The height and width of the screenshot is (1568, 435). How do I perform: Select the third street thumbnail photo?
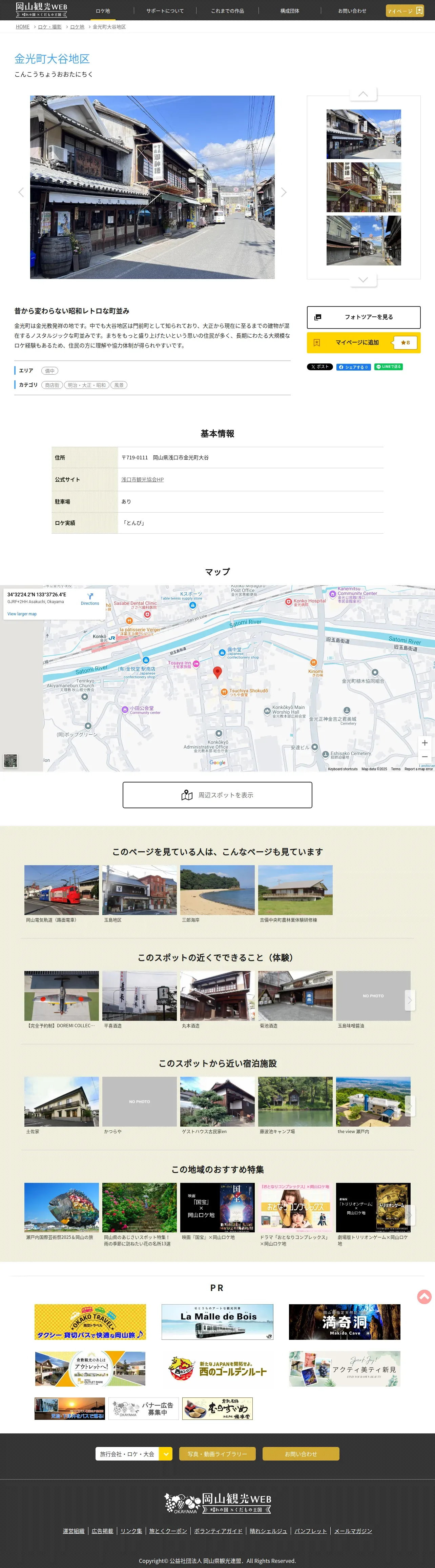(x=363, y=240)
